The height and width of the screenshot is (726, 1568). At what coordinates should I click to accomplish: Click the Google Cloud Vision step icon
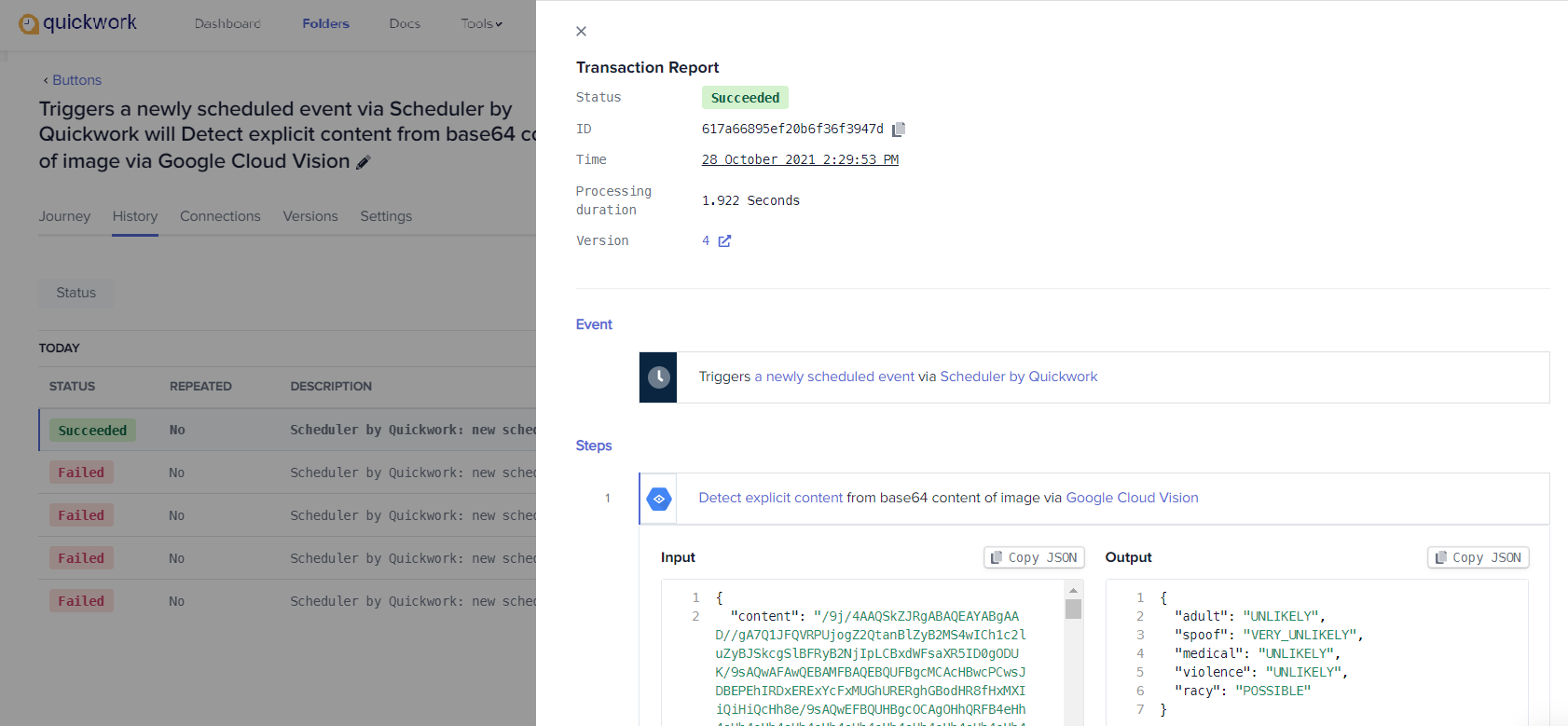659,499
